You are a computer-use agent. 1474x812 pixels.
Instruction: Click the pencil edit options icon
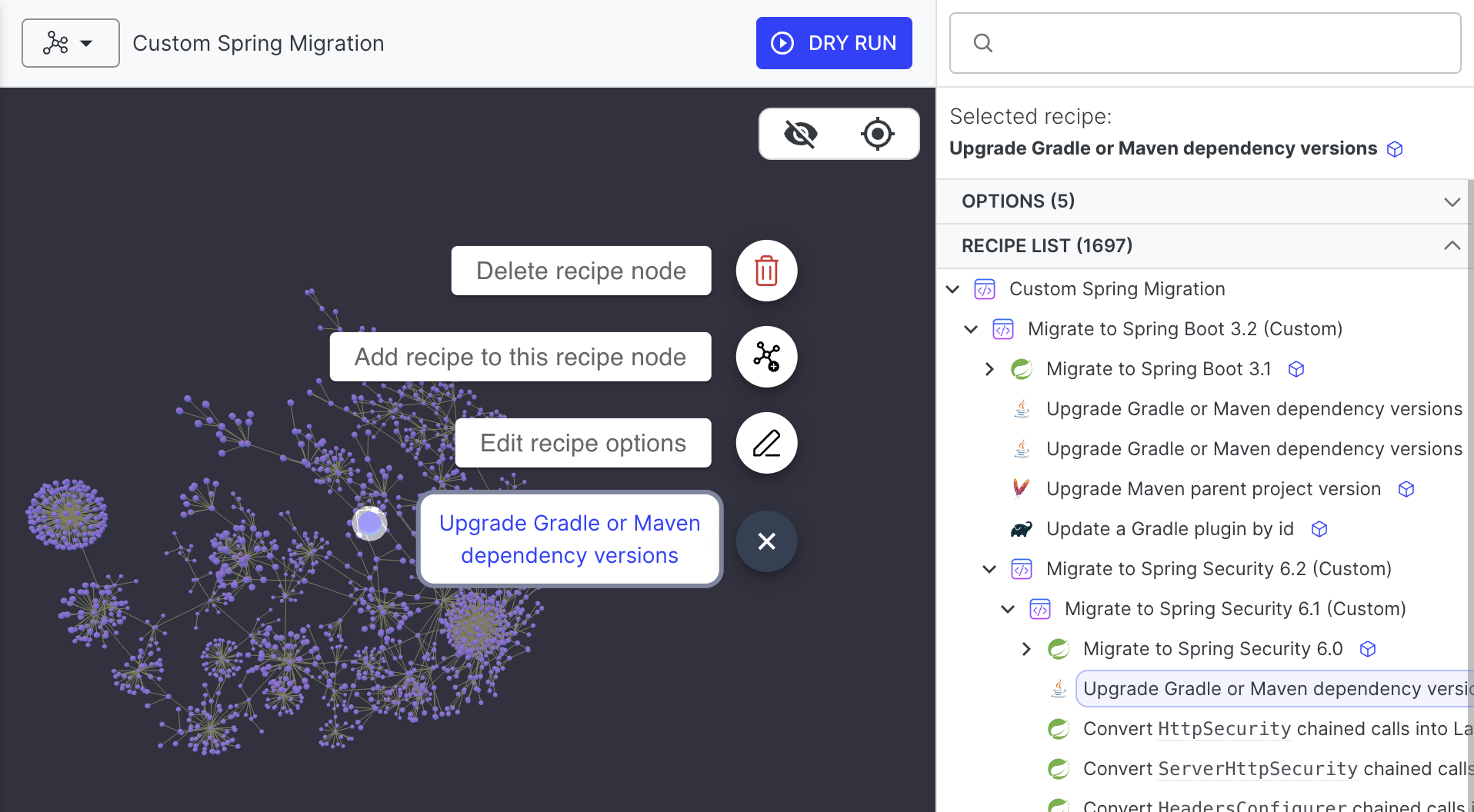[x=766, y=443]
